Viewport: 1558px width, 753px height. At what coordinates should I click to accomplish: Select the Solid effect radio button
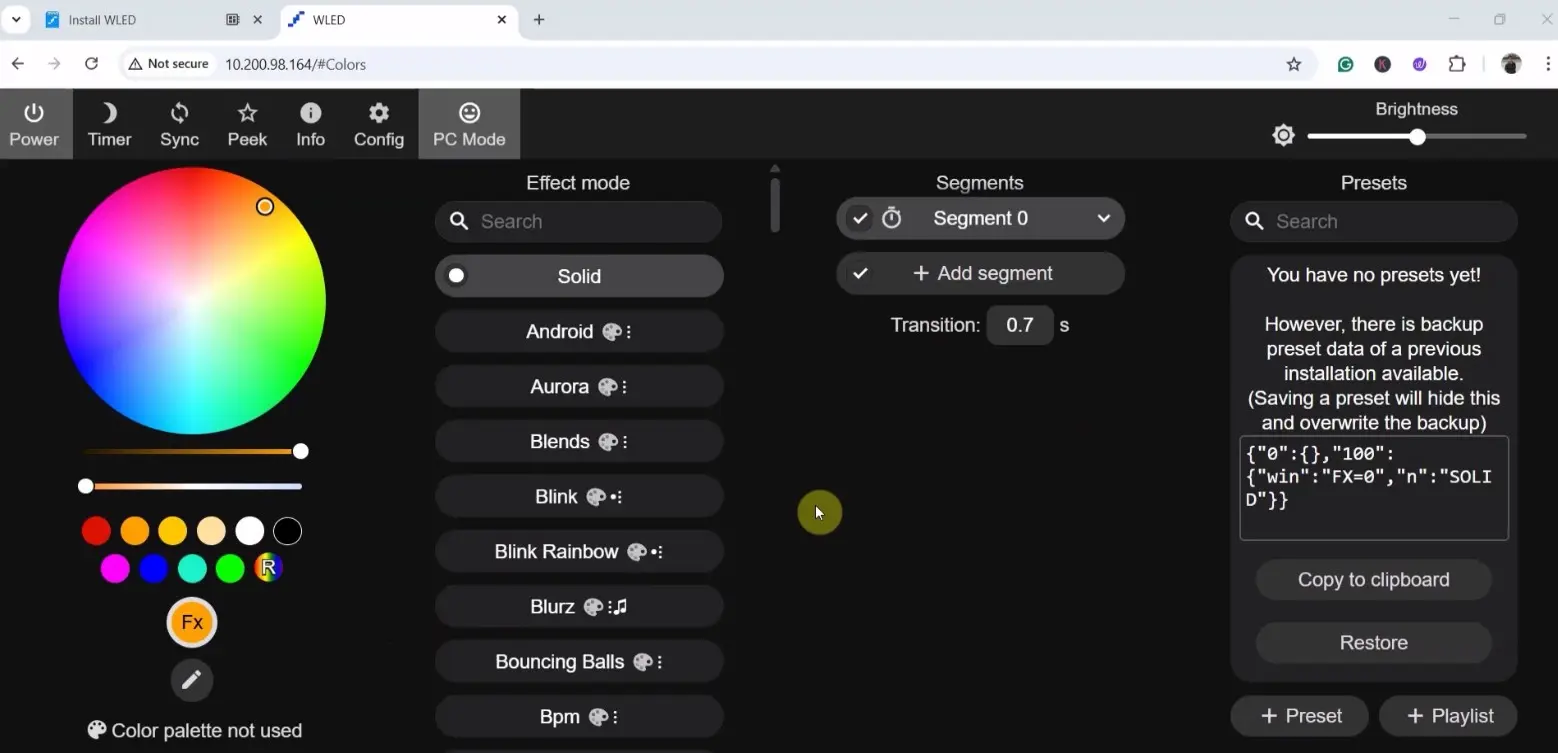coord(456,276)
